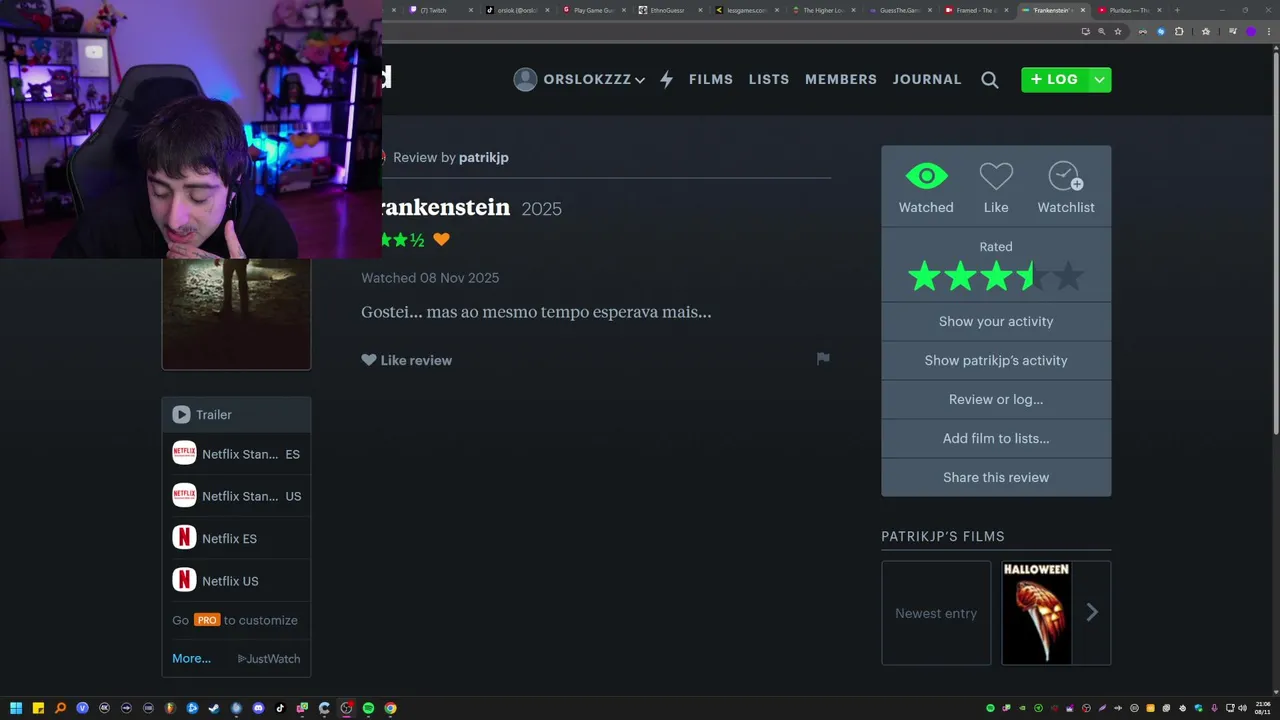
Task: Expand the arrow beside the LOG button
Action: 1099,80
